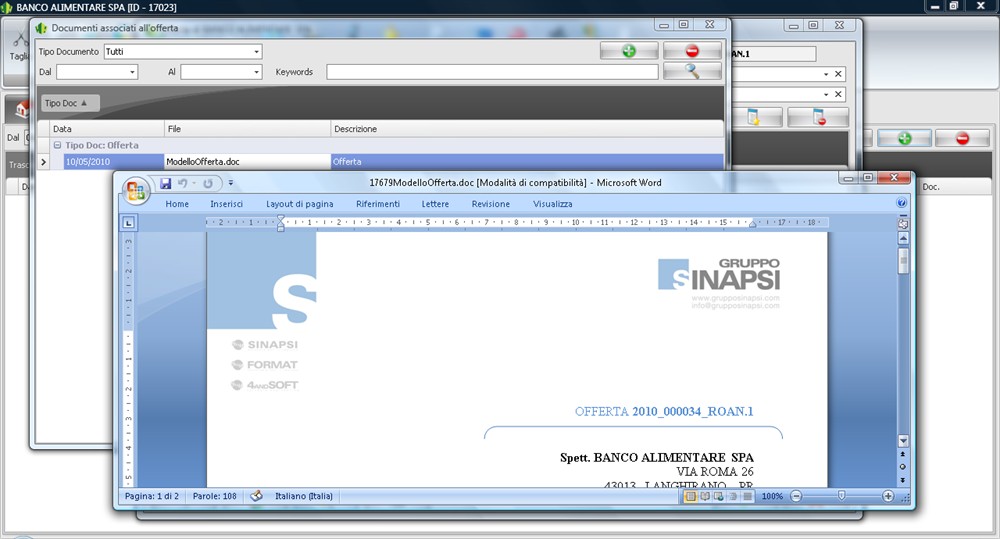Change language via Italiano (Italia) in status bar
The image size is (1000, 539).
[x=304, y=496]
